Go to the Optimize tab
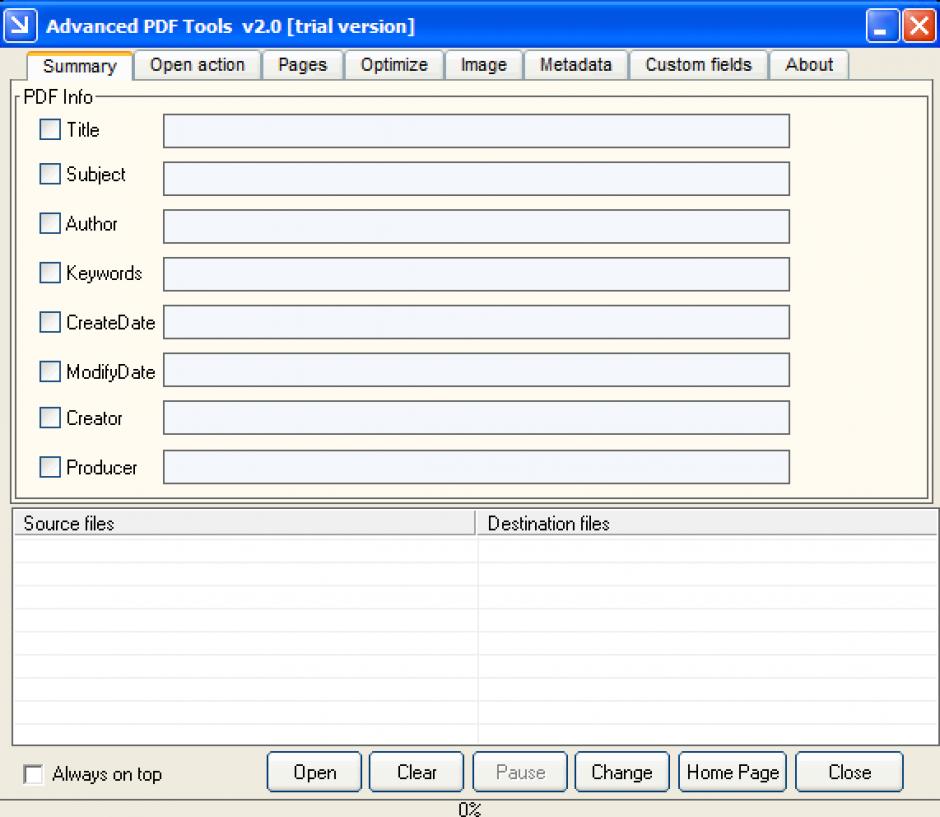 (x=394, y=65)
